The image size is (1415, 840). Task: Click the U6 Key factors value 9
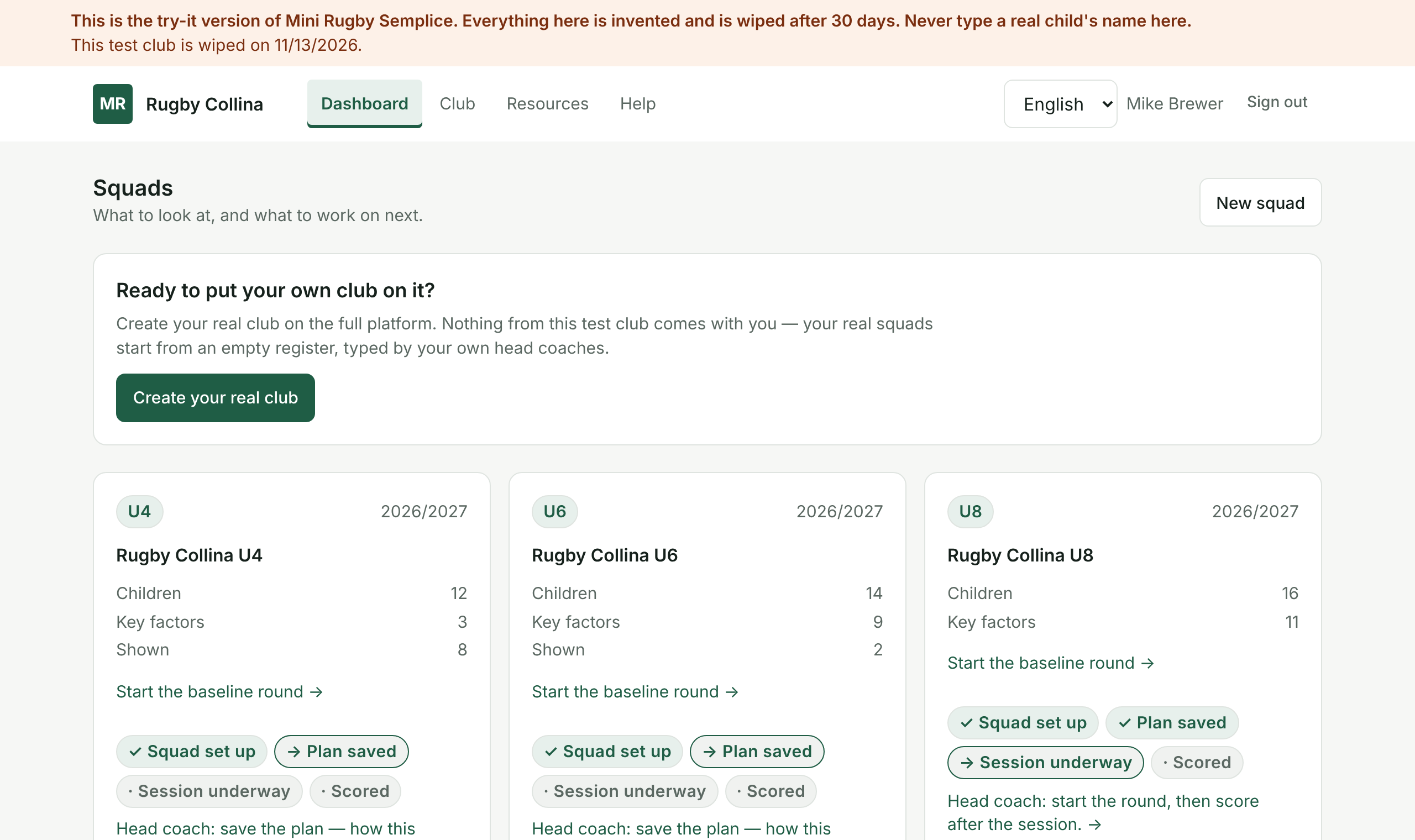(877, 622)
